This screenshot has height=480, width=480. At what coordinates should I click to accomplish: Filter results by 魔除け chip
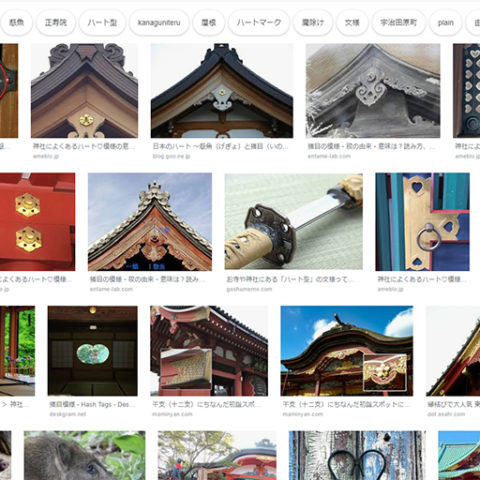point(313,23)
